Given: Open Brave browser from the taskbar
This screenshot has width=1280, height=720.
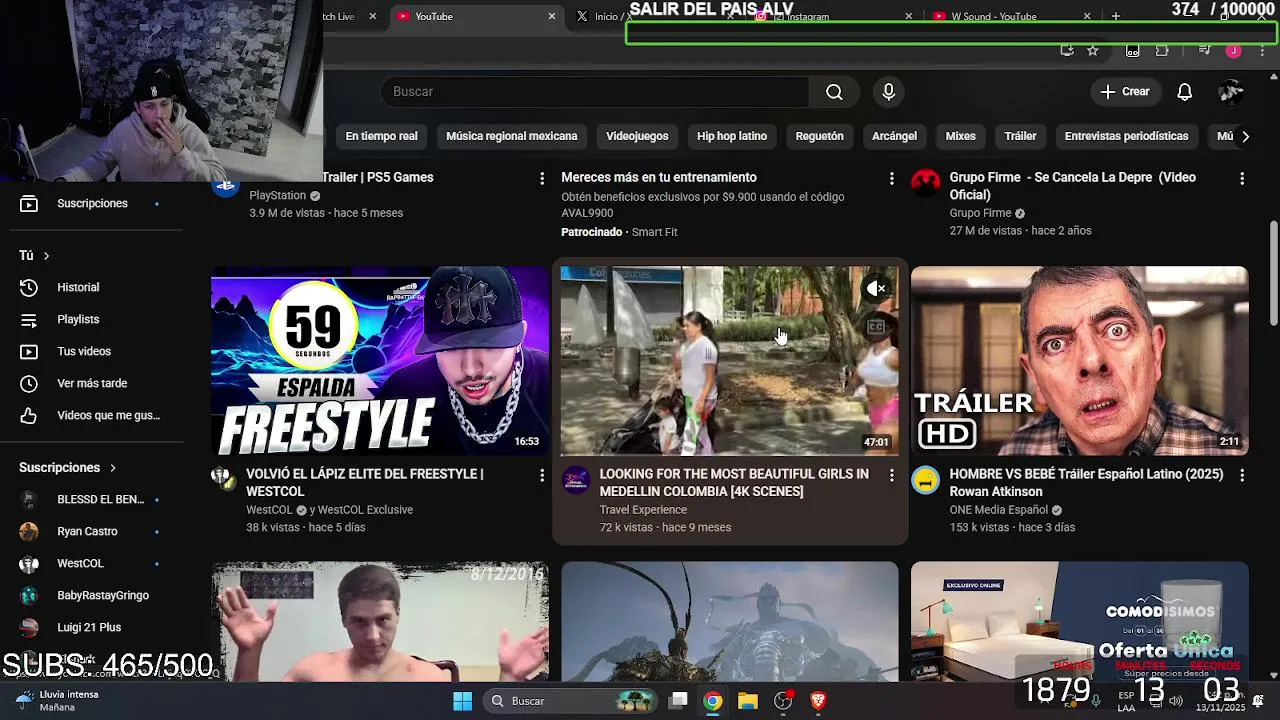Looking at the screenshot, I should (818, 701).
